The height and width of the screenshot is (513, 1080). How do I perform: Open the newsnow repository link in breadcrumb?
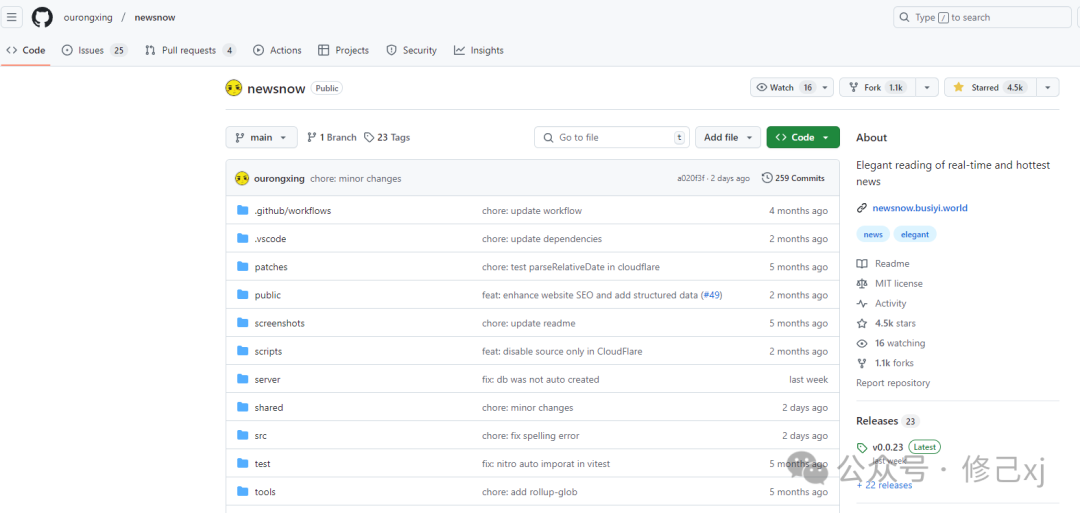(155, 17)
